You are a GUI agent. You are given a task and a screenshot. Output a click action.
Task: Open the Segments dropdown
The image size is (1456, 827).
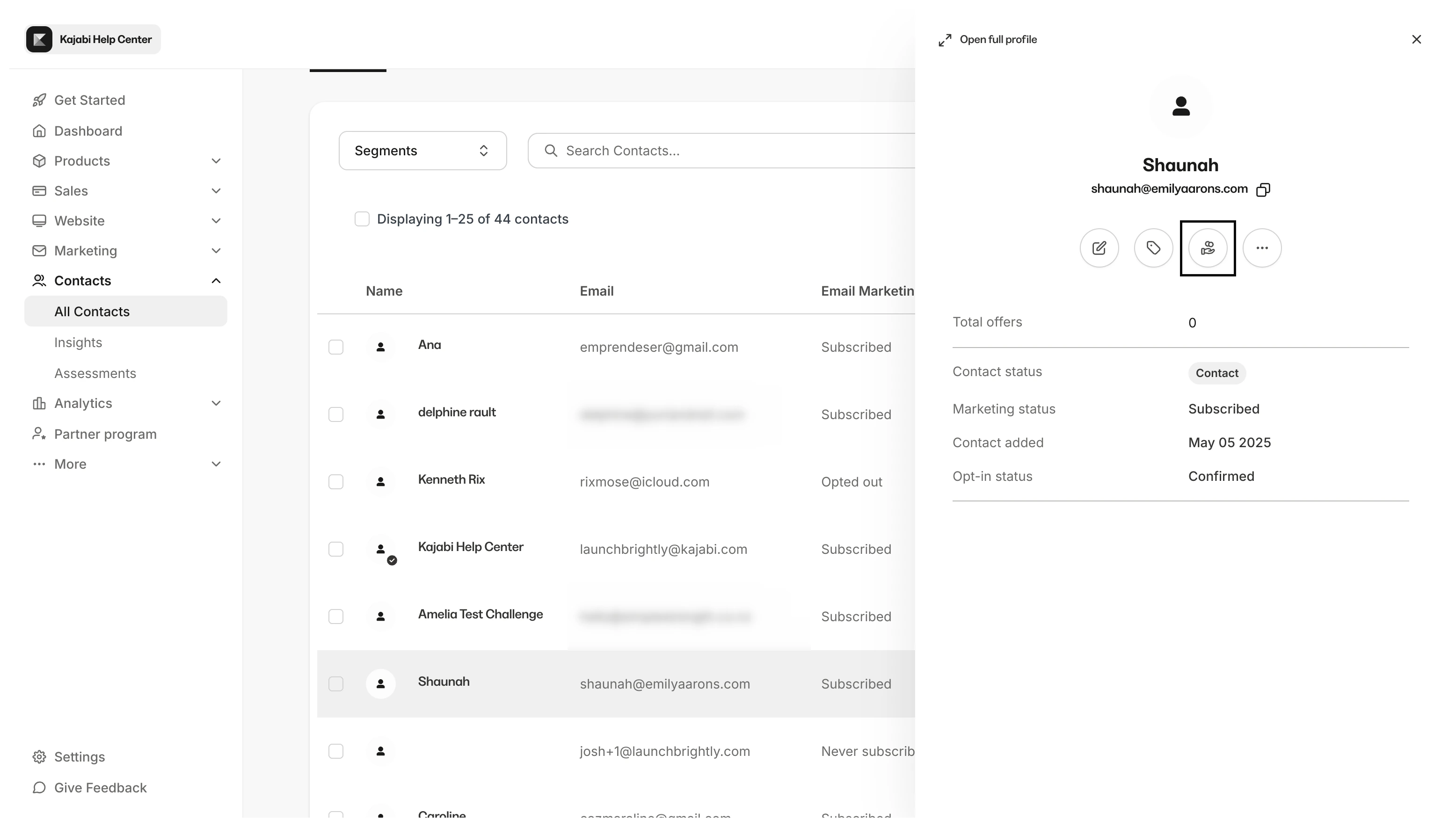pyautogui.click(x=422, y=151)
